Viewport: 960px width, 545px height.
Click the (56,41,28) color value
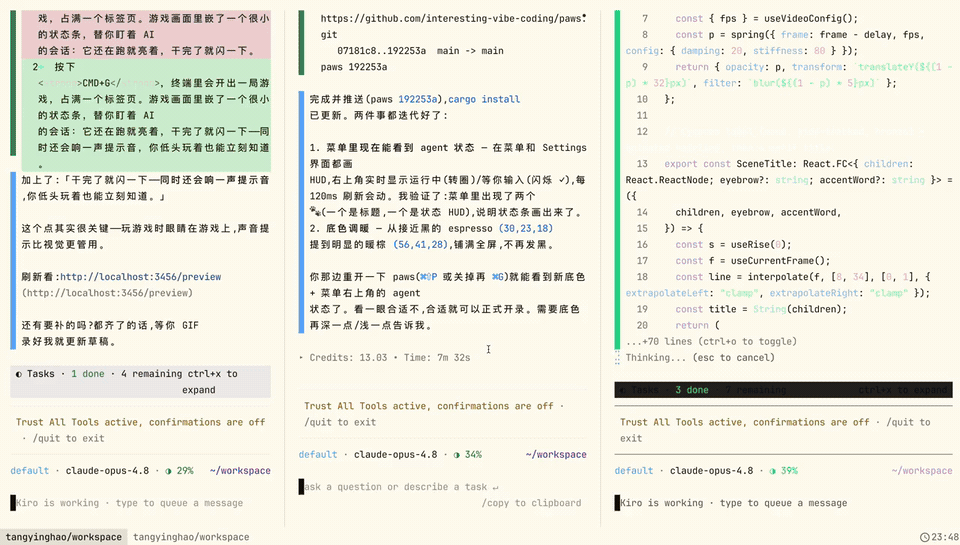tap(420, 244)
